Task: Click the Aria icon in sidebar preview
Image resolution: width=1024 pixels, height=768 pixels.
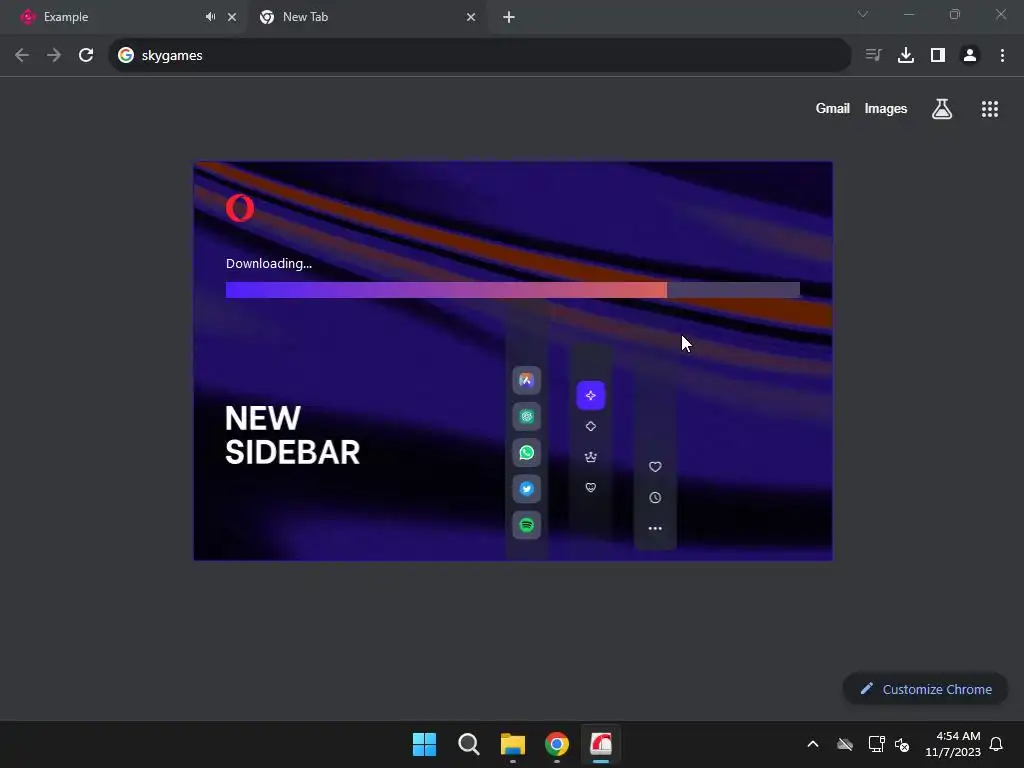Action: pos(526,381)
